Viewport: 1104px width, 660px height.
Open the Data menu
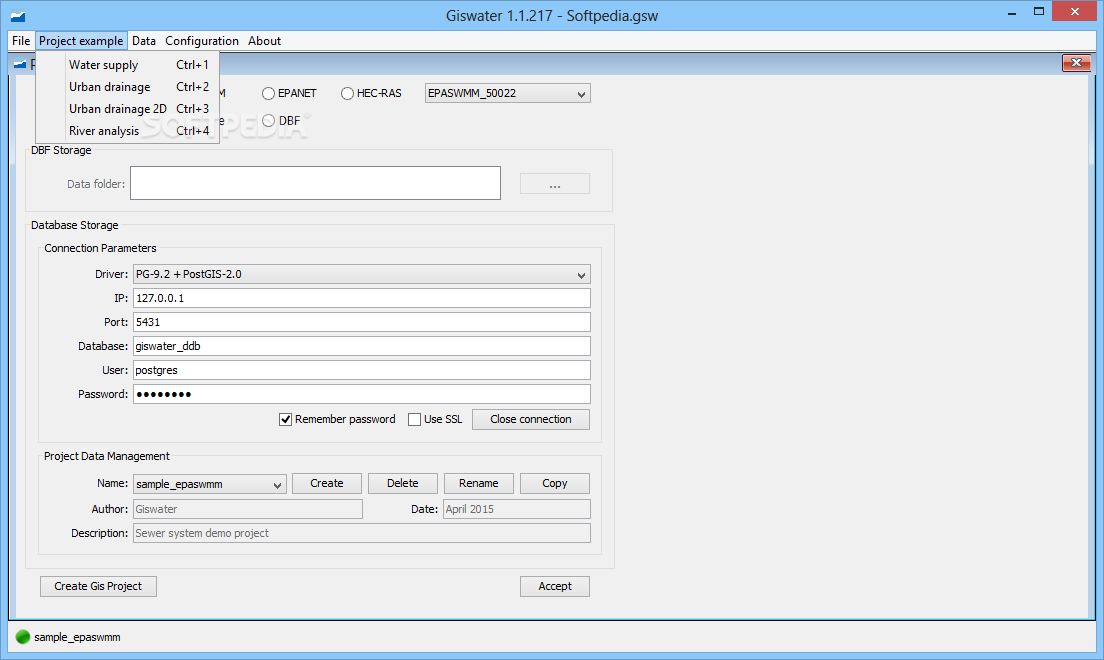tap(144, 41)
